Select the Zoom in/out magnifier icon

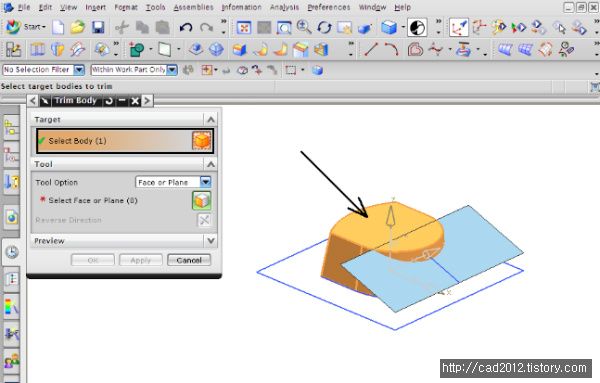(304, 27)
